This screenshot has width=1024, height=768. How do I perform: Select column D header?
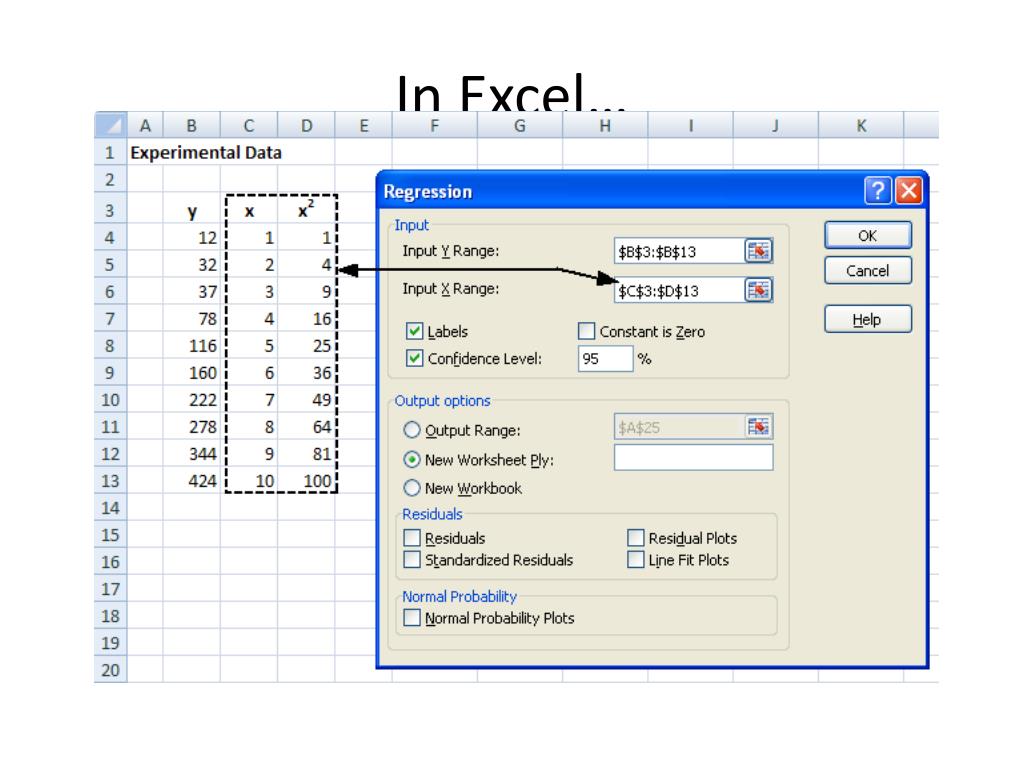coord(306,125)
